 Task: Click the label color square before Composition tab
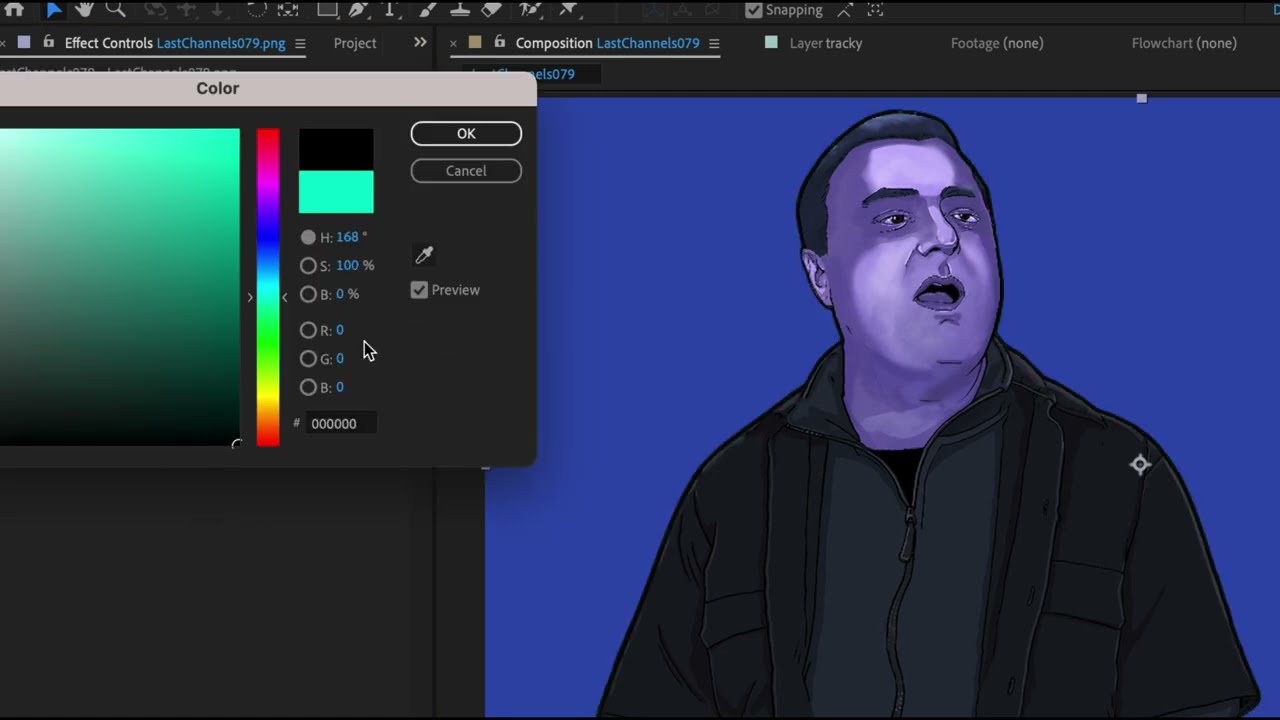tap(475, 43)
